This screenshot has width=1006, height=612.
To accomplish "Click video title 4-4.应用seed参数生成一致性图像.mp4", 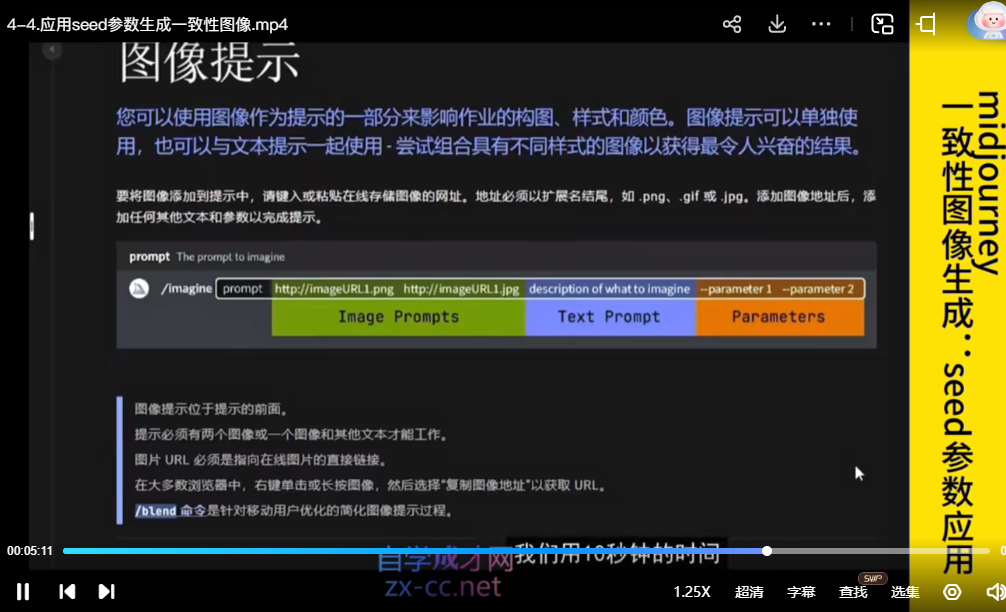I will [x=148, y=24].
